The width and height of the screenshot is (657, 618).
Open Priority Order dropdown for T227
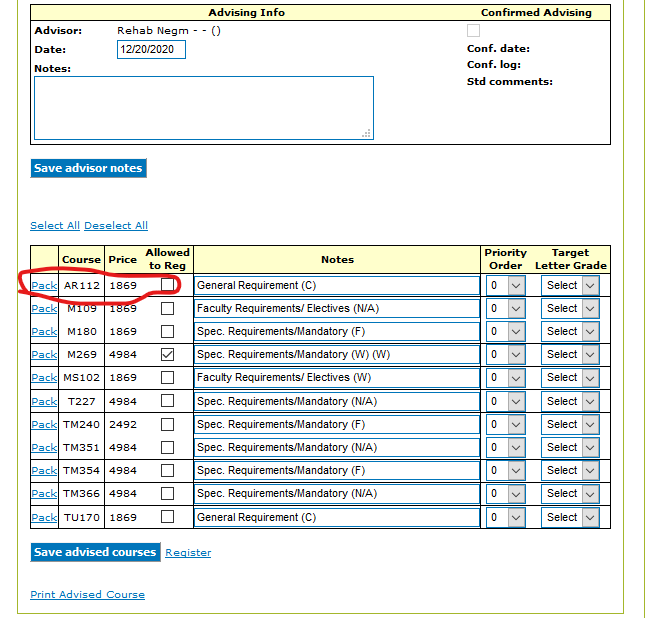[x=506, y=401]
